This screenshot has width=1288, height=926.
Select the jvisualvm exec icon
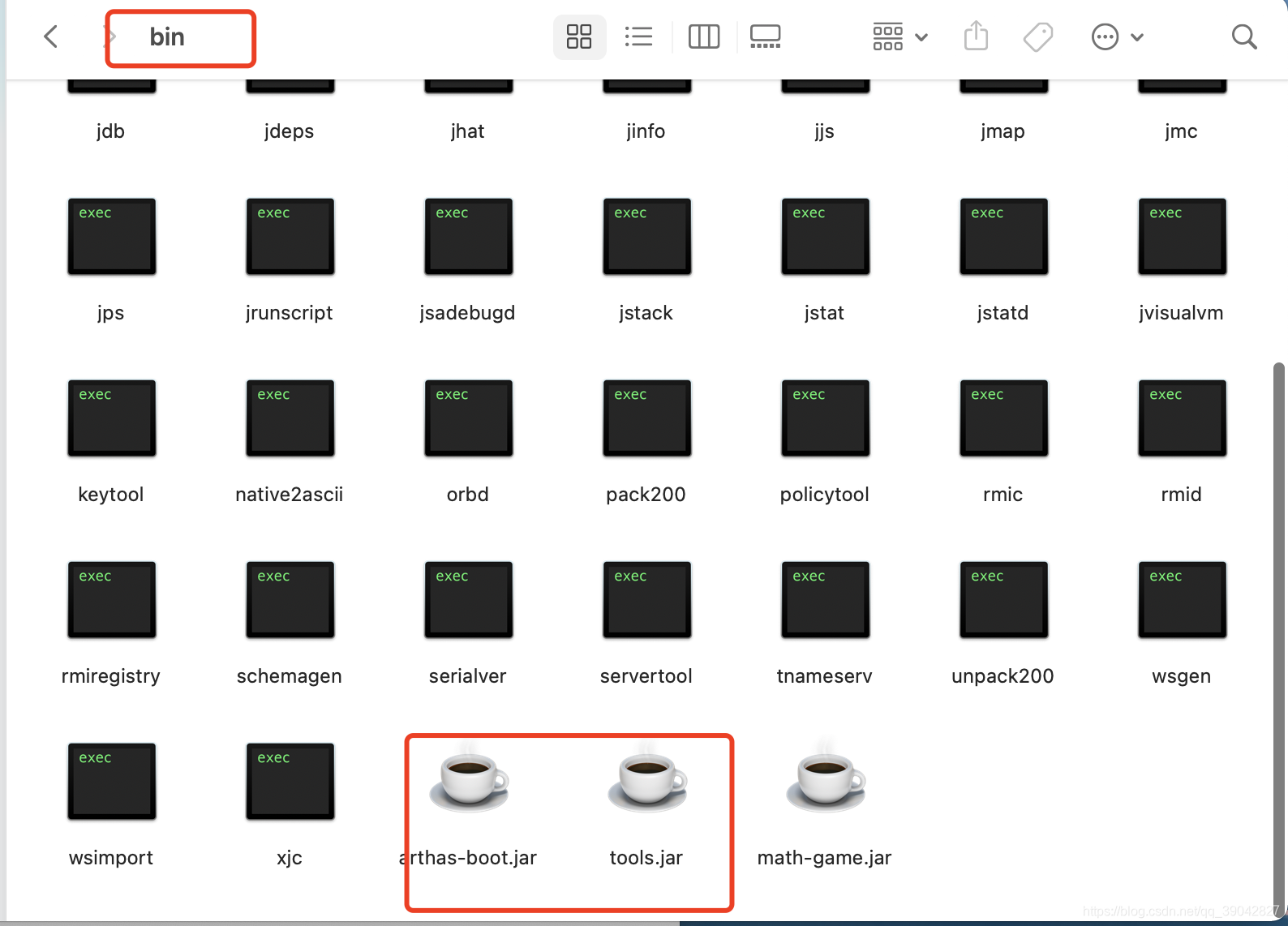coord(1183,237)
